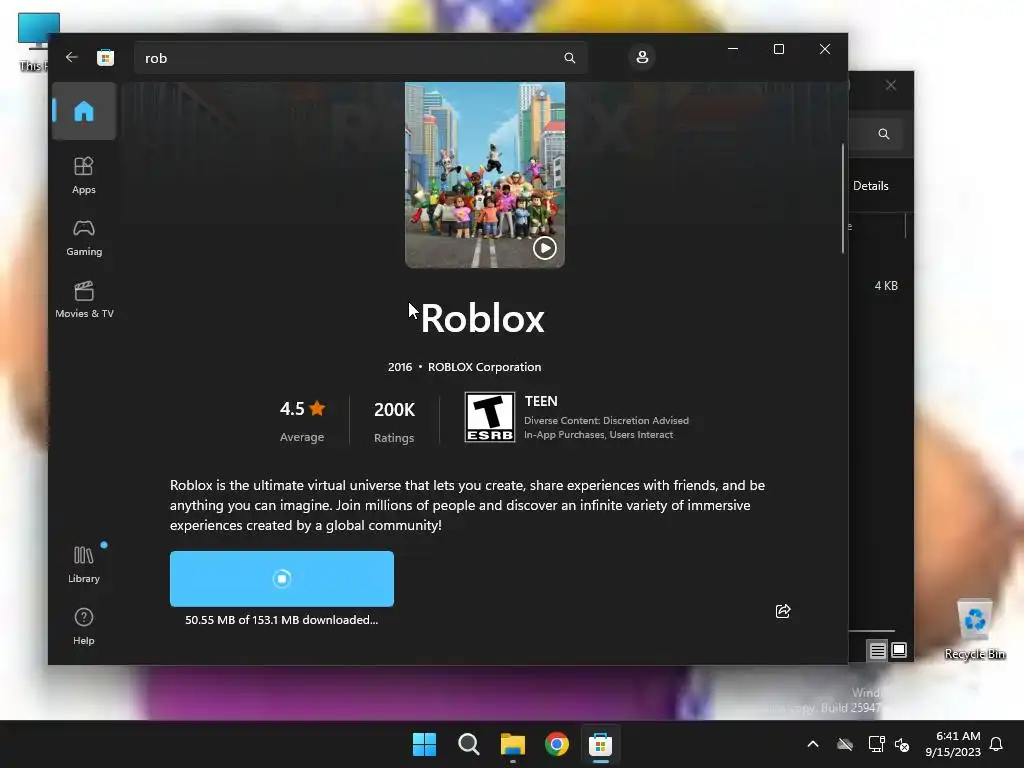
Task: Click the network status tray icon
Action: [x=876, y=744]
